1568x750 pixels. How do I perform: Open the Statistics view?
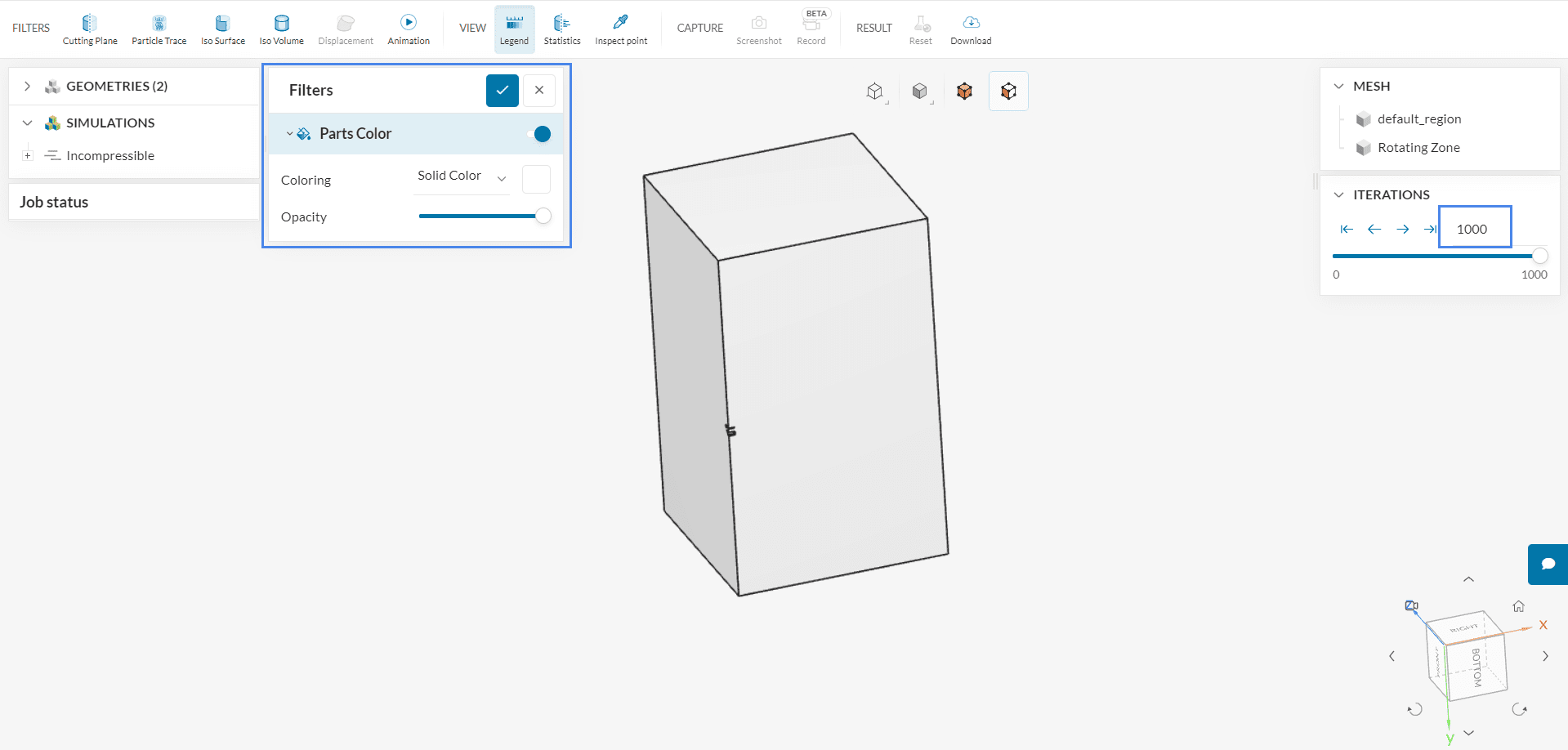[562, 29]
